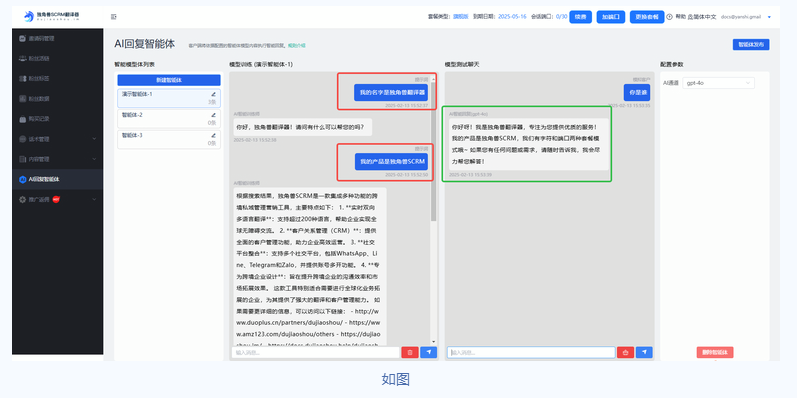The width and height of the screenshot is (797, 398).
Task: Open the 购买记录 sidebar menu
Action: [57, 119]
